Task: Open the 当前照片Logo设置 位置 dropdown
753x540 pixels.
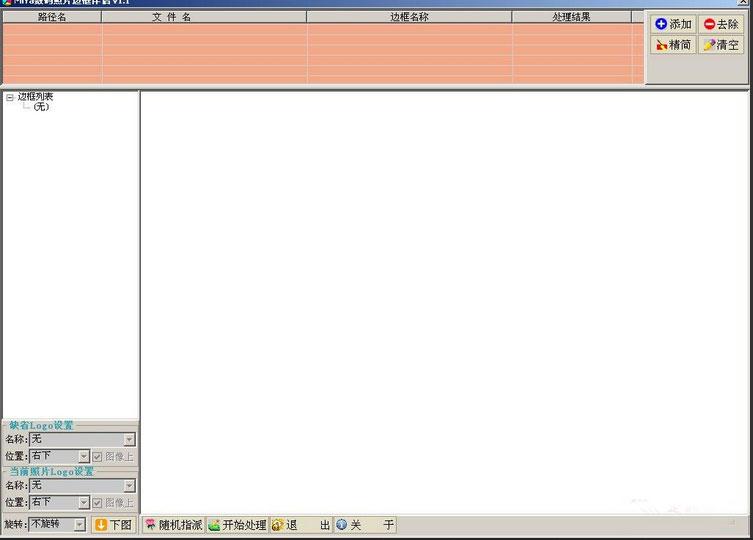Action: point(84,503)
